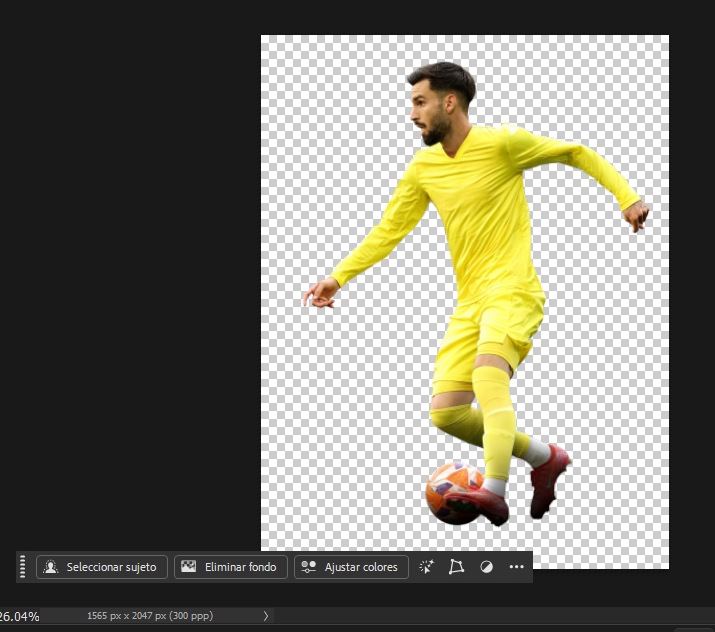
Task: Open Ajustar colores in contextual bar
Action: pos(351,567)
